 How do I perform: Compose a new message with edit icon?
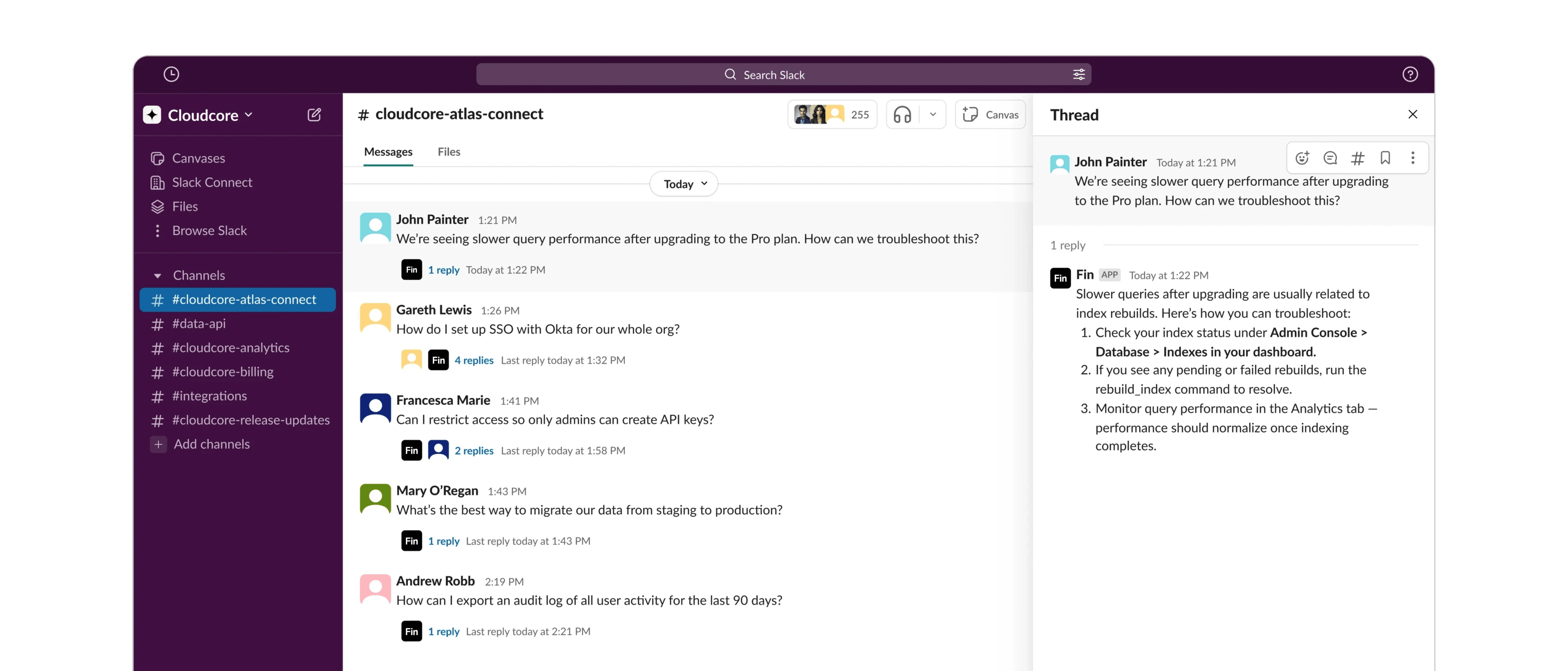(x=314, y=115)
